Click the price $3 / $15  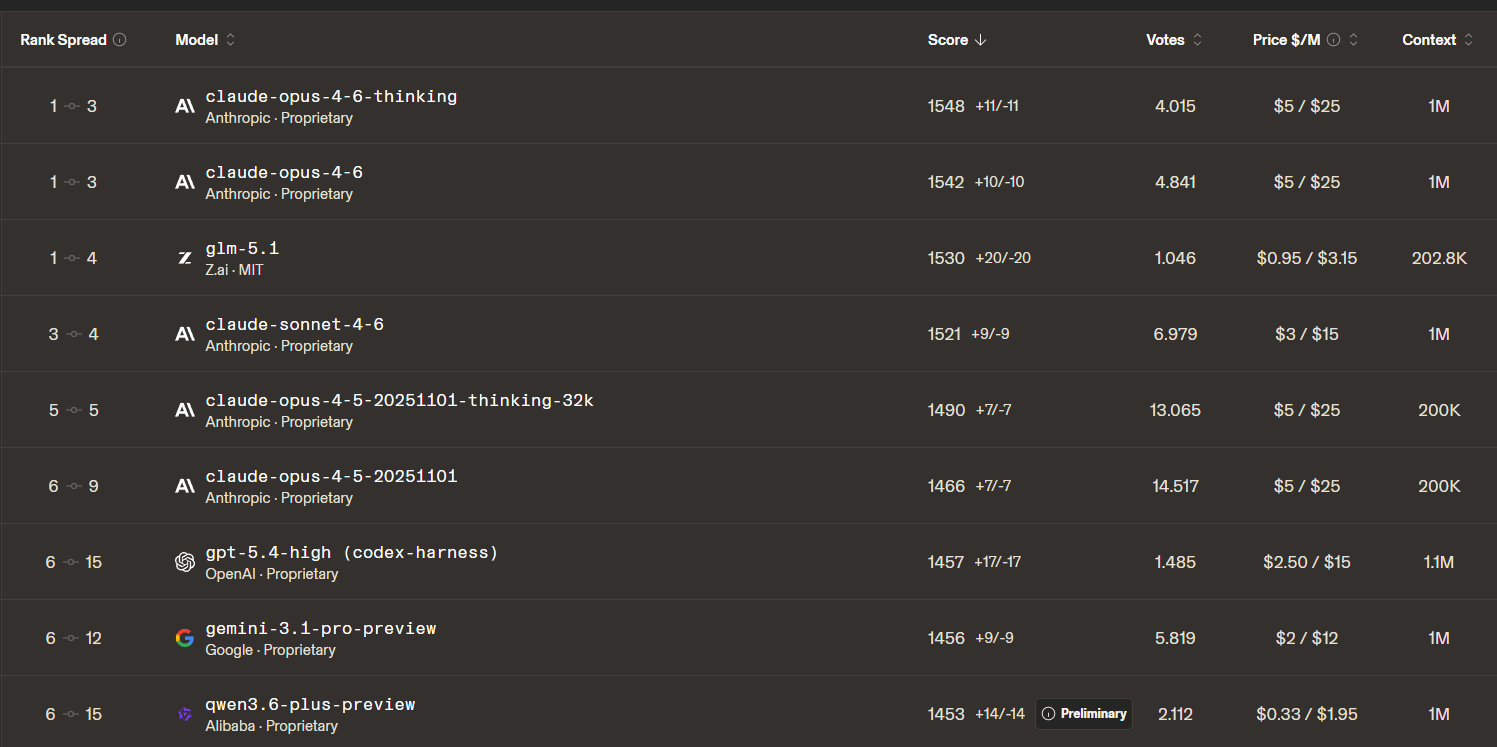[x=1307, y=334]
